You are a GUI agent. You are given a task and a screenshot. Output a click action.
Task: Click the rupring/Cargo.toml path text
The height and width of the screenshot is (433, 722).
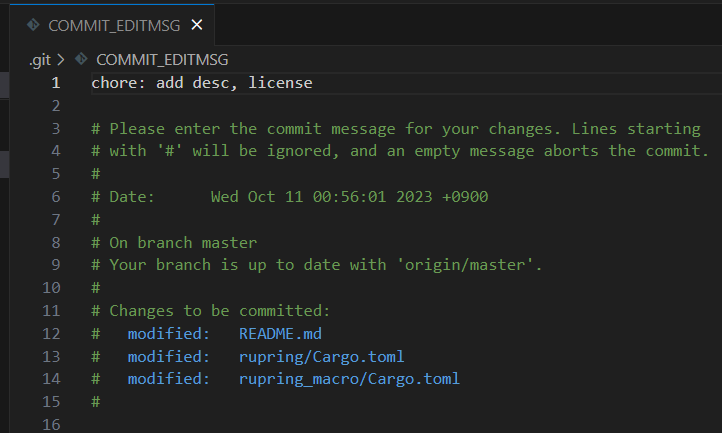coord(321,356)
